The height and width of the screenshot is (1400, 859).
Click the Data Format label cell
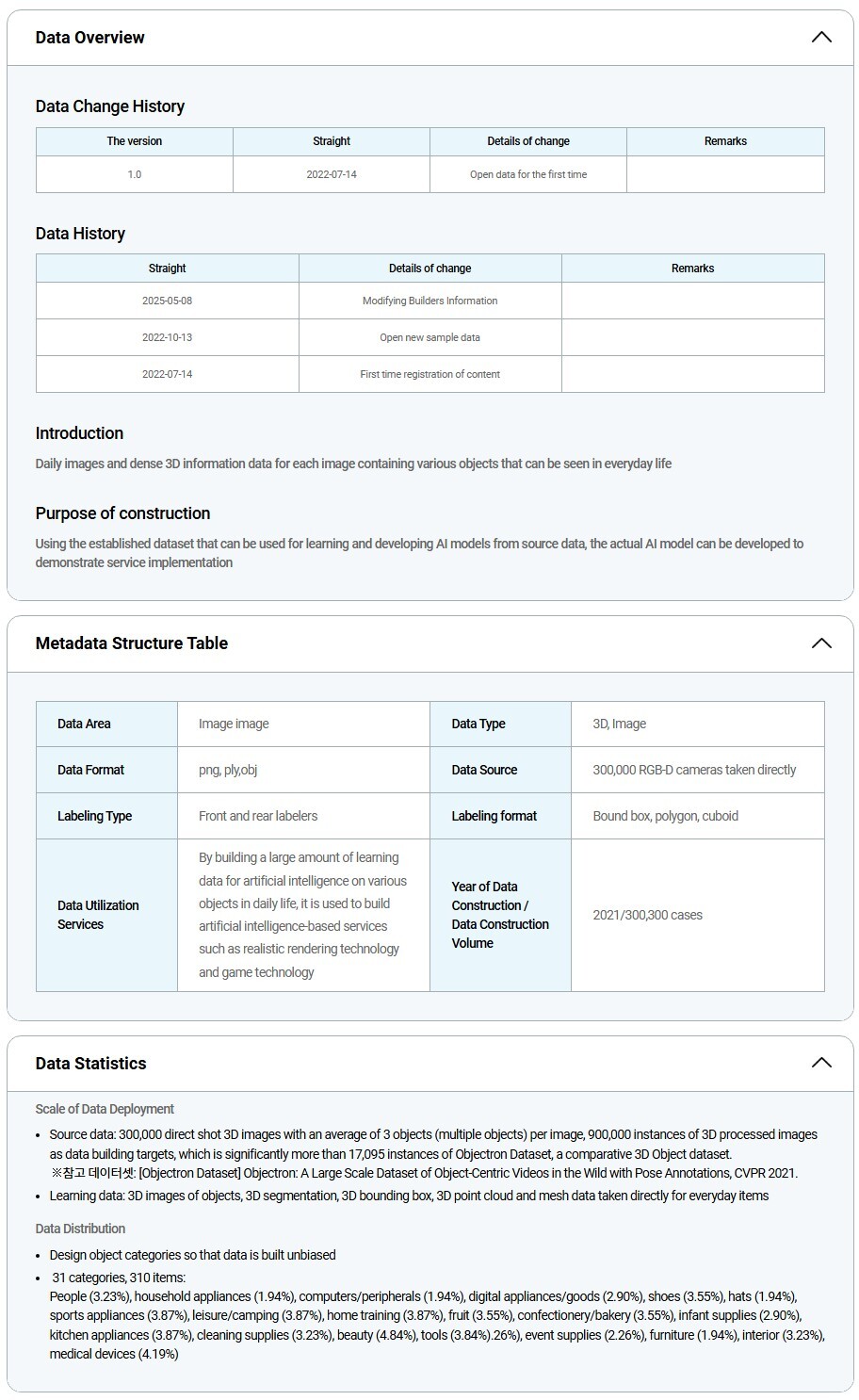click(91, 770)
